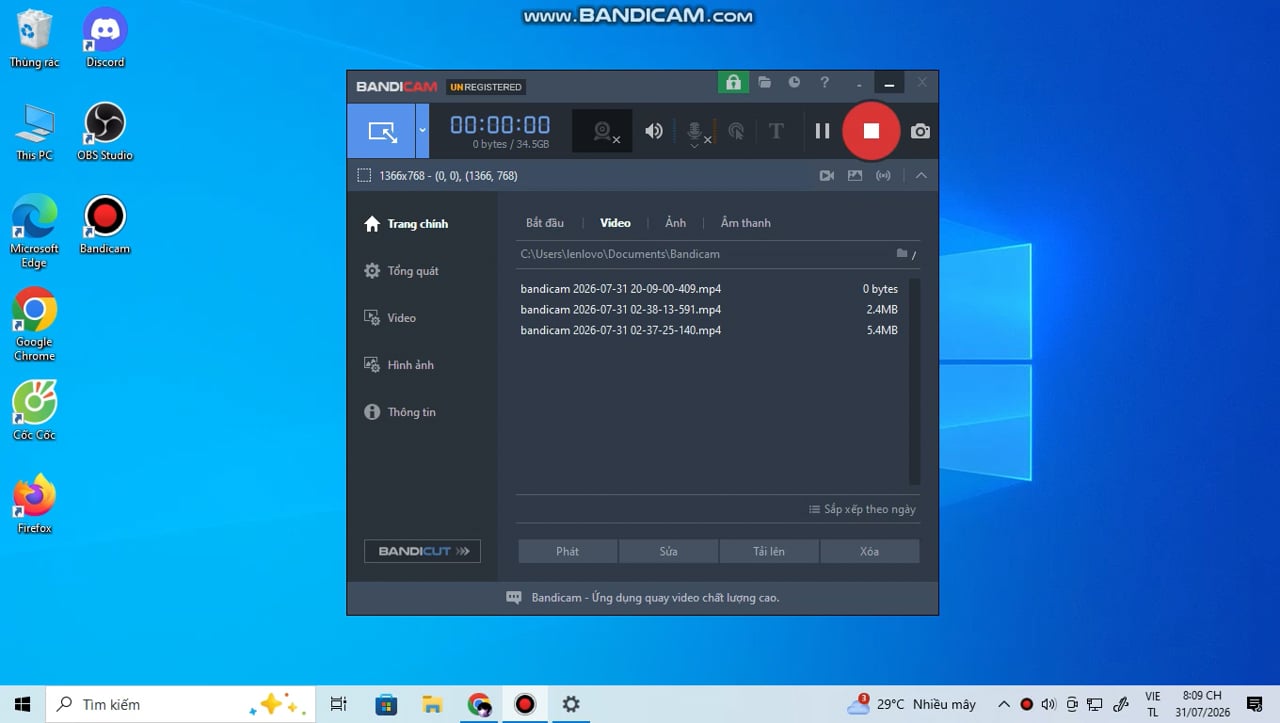Click the speech bubble icon in footer

(514, 598)
